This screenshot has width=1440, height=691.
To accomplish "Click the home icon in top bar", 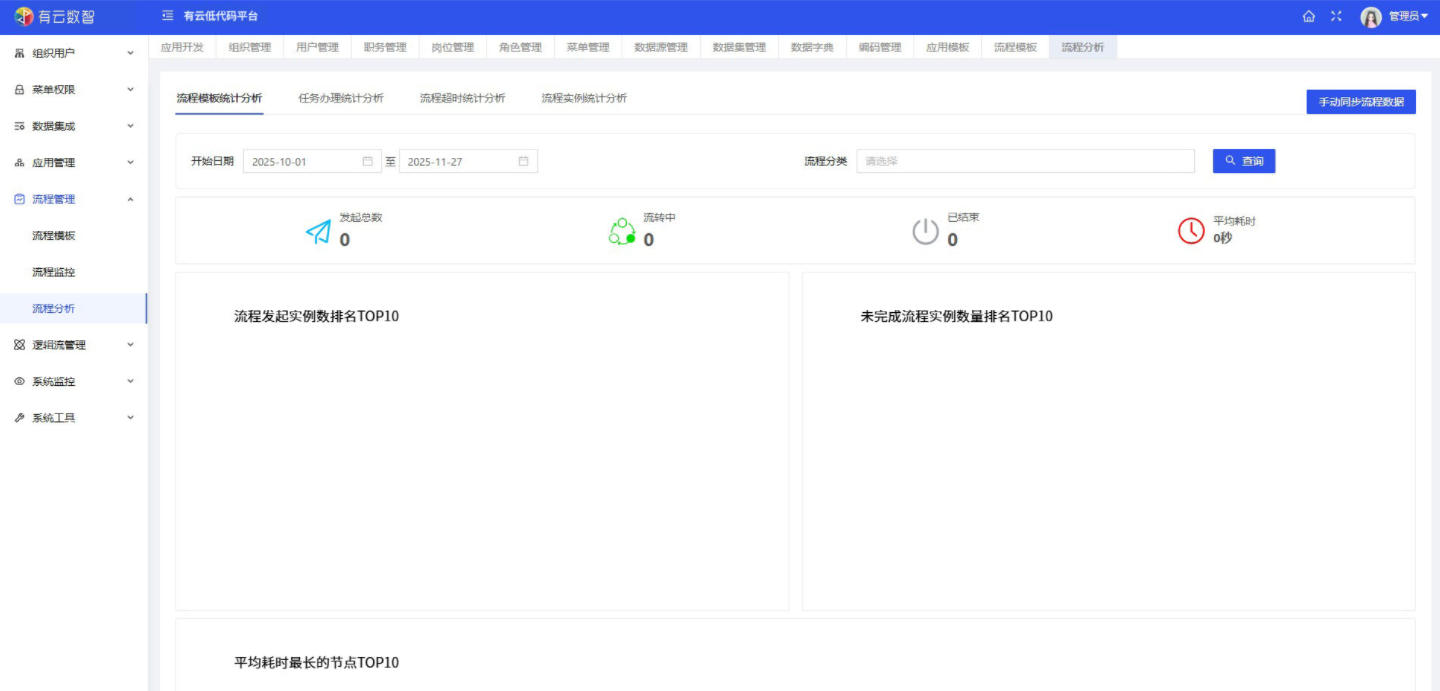I will (1309, 16).
